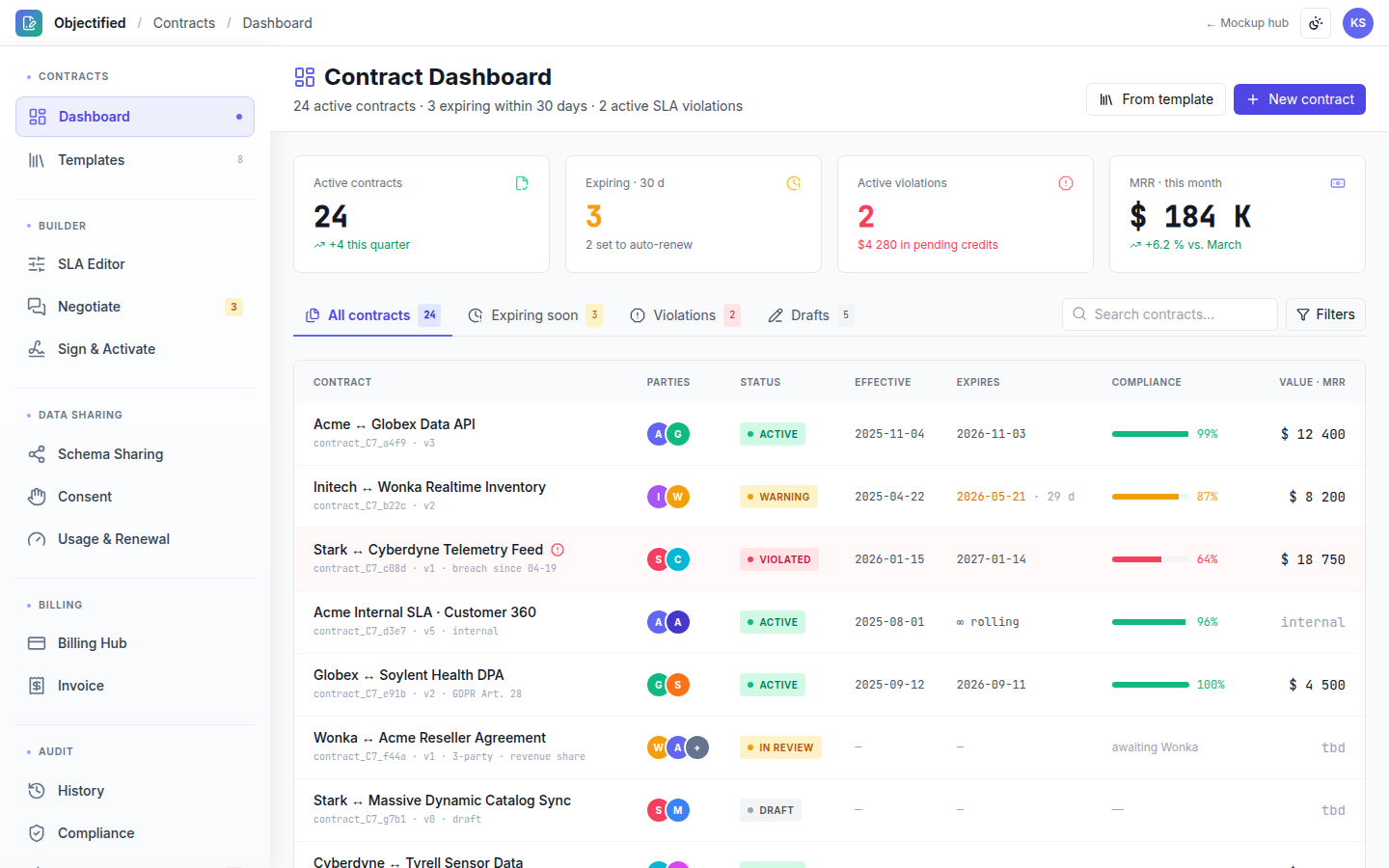Screen dimensions: 1389x868
Task: Click the 99% compliance bar
Action: (x=1151, y=434)
